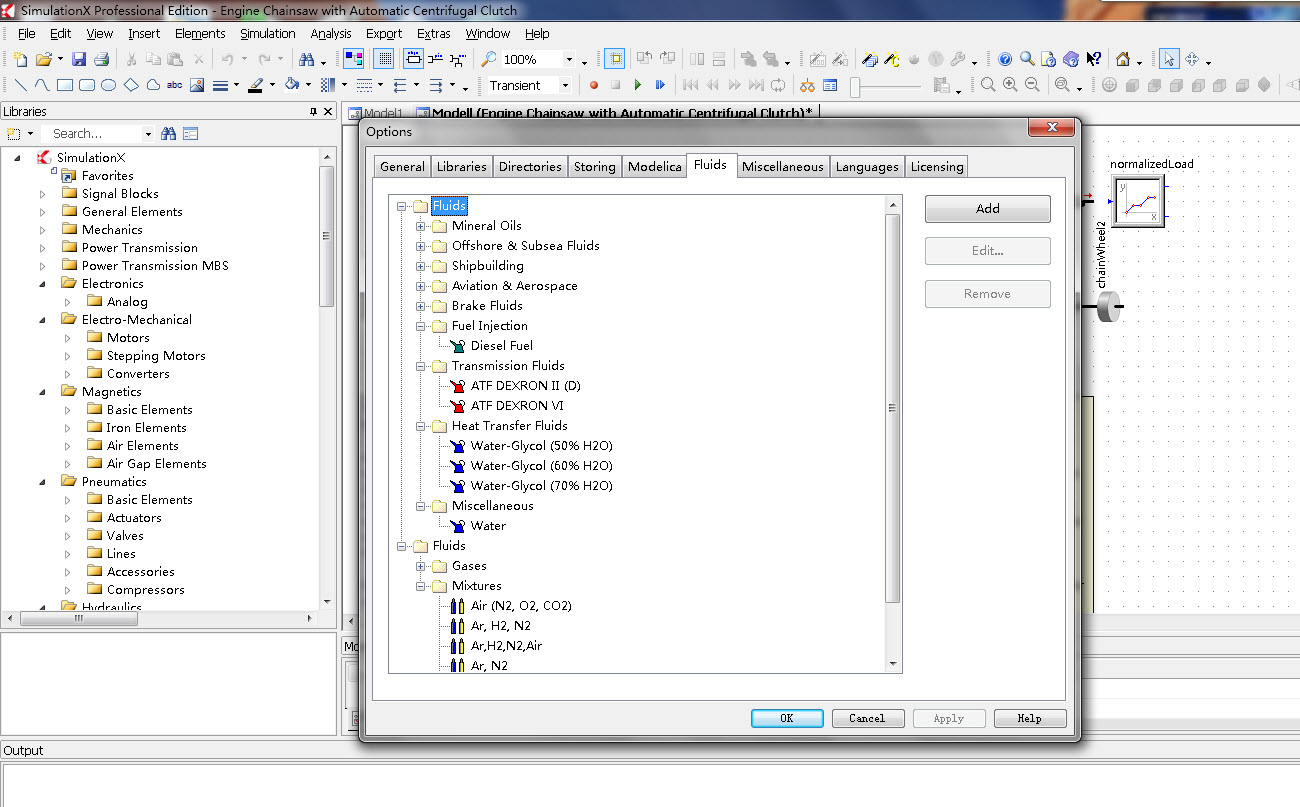Viewport: 1300px width, 807px height.
Task: Toggle the Libraries panel pin icon
Action: point(314,112)
